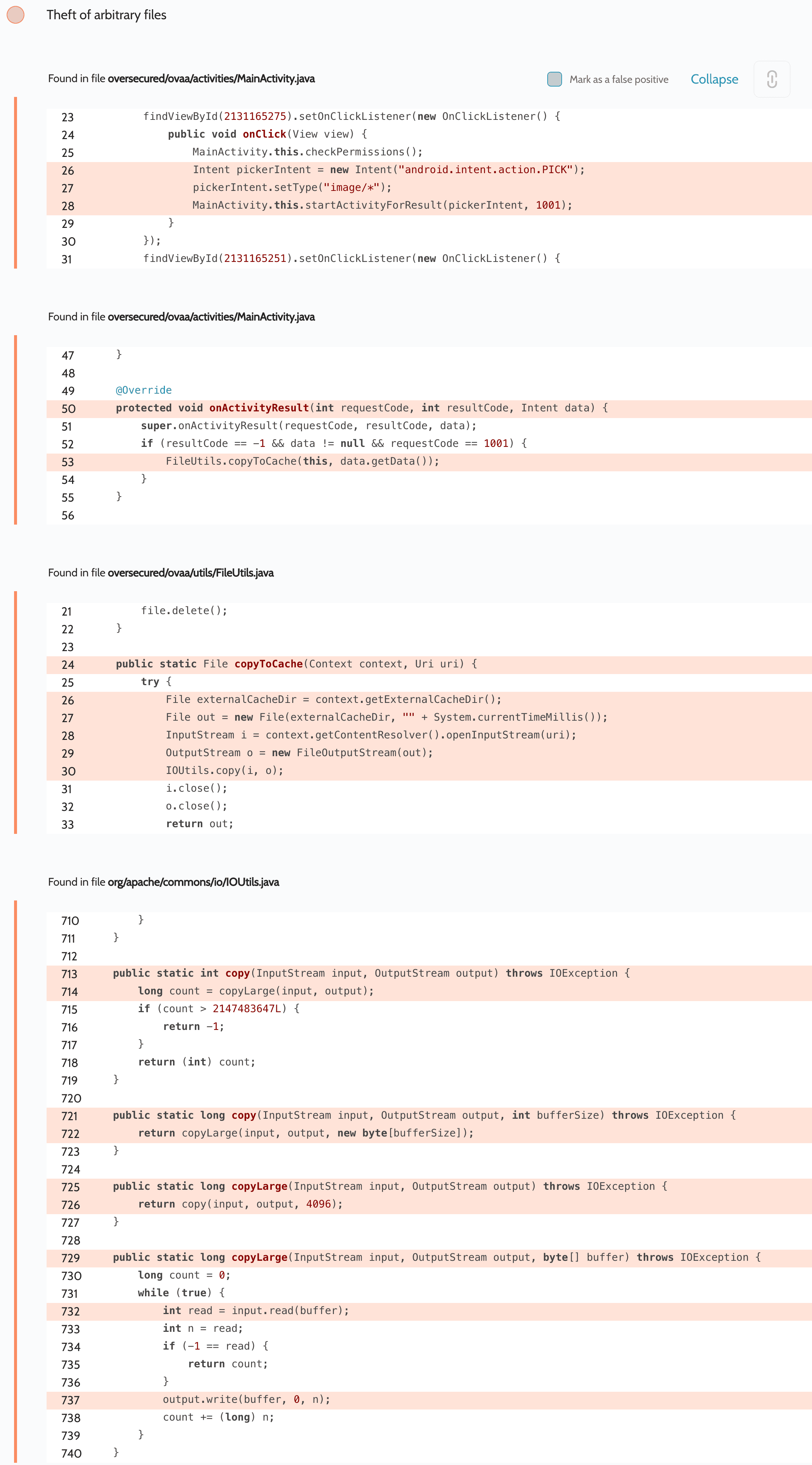812x1465 pixels.
Task: Click the FileUtils.copyToCache call on line 53
Action: 302,461
